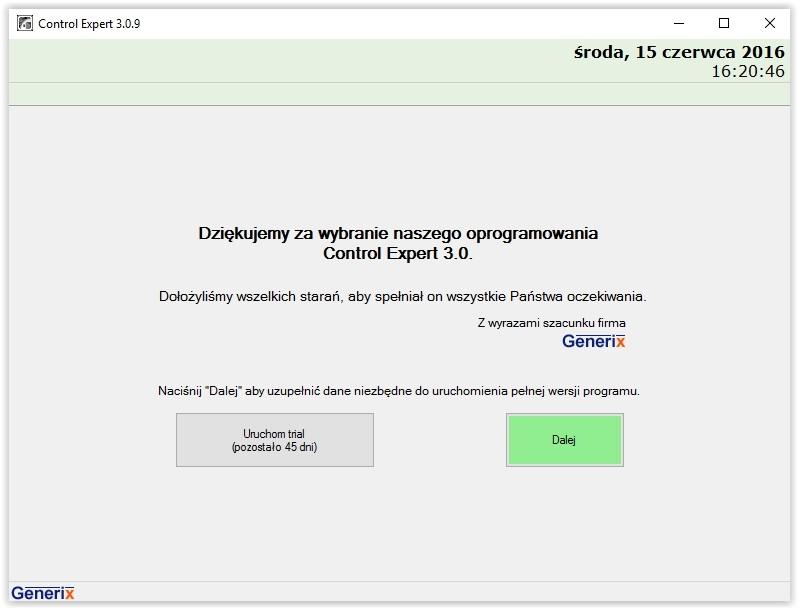Screen dimensions: 798x609
Task: Click the green Dalej button
Action: point(564,440)
